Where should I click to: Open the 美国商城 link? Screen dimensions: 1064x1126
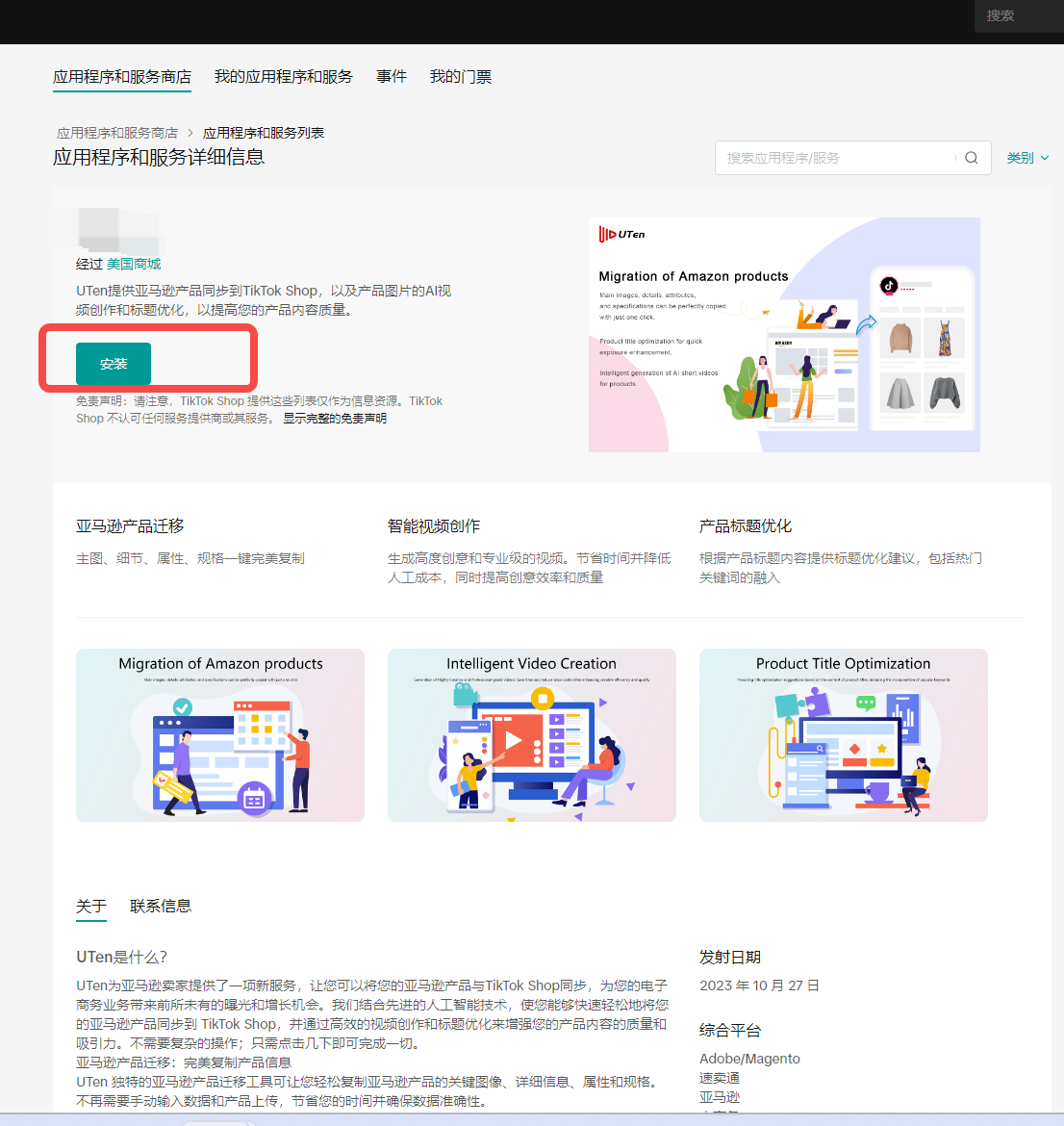(x=134, y=264)
